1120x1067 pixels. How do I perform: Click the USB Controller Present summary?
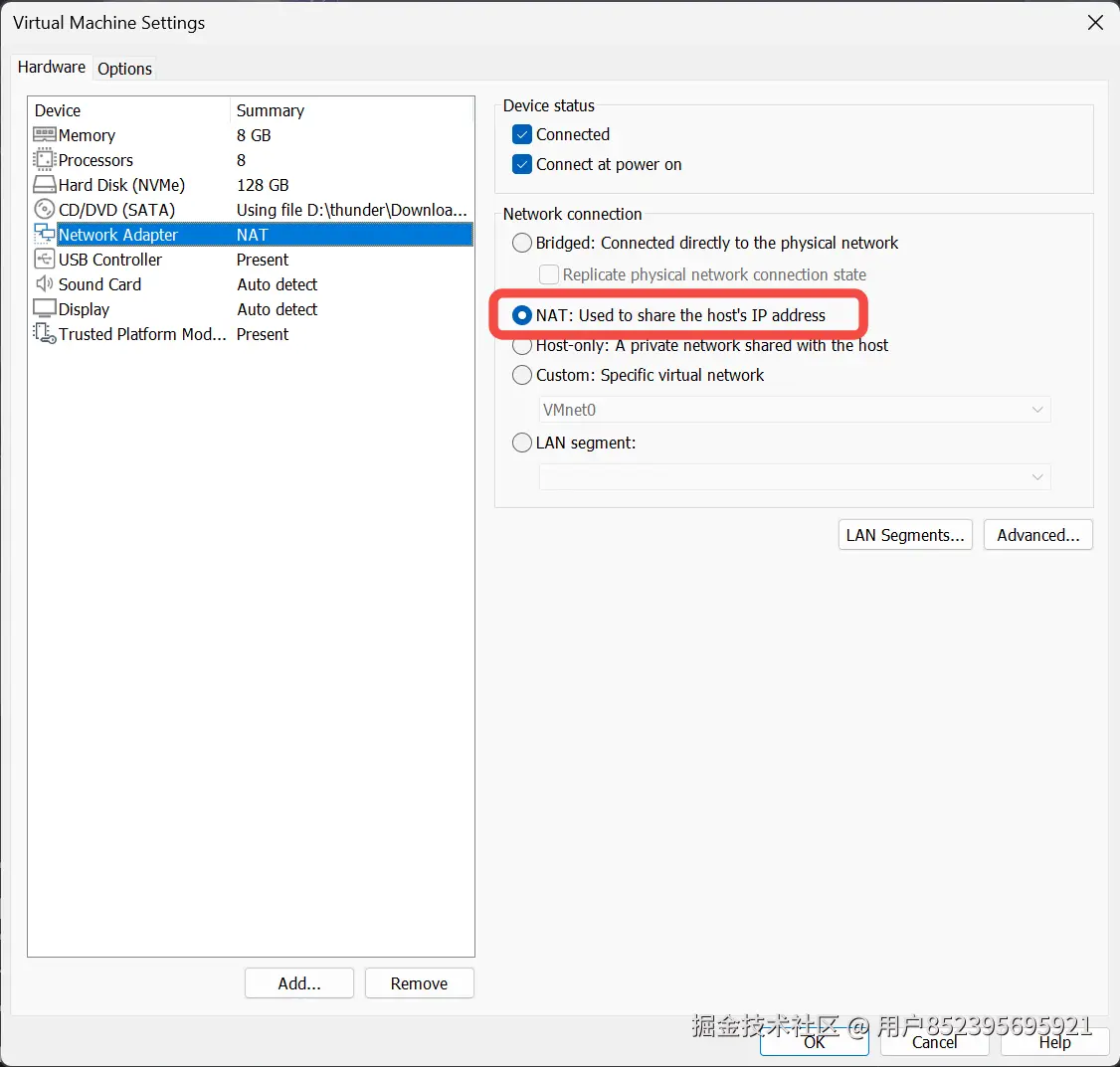coord(263,260)
